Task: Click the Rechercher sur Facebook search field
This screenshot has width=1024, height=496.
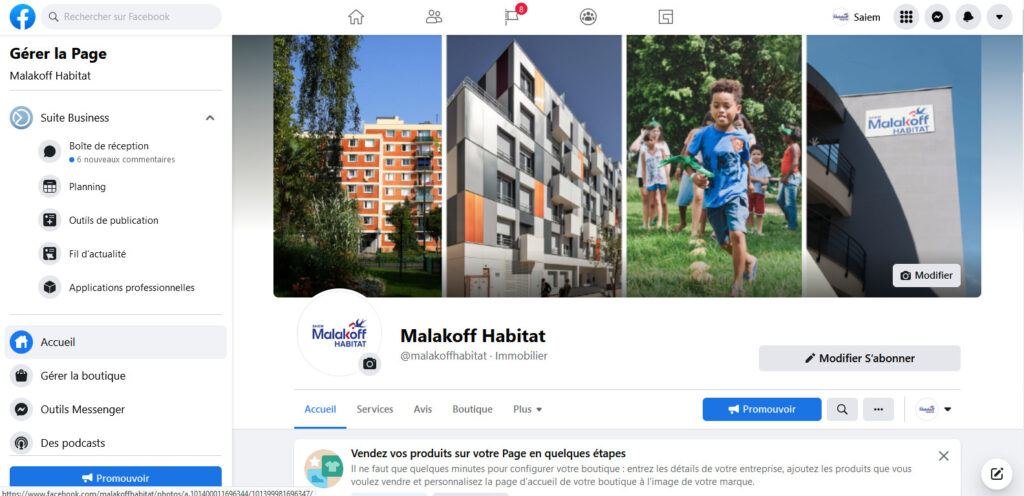Action: point(131,17)
